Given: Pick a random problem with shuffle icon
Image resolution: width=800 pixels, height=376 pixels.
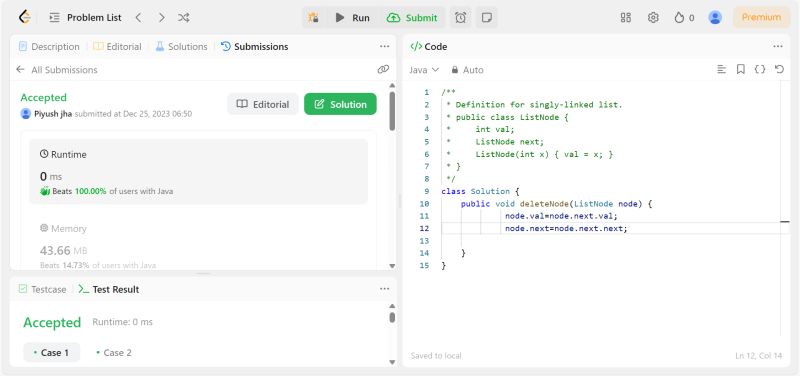Looking at the screenshot, I should point(184,17).
